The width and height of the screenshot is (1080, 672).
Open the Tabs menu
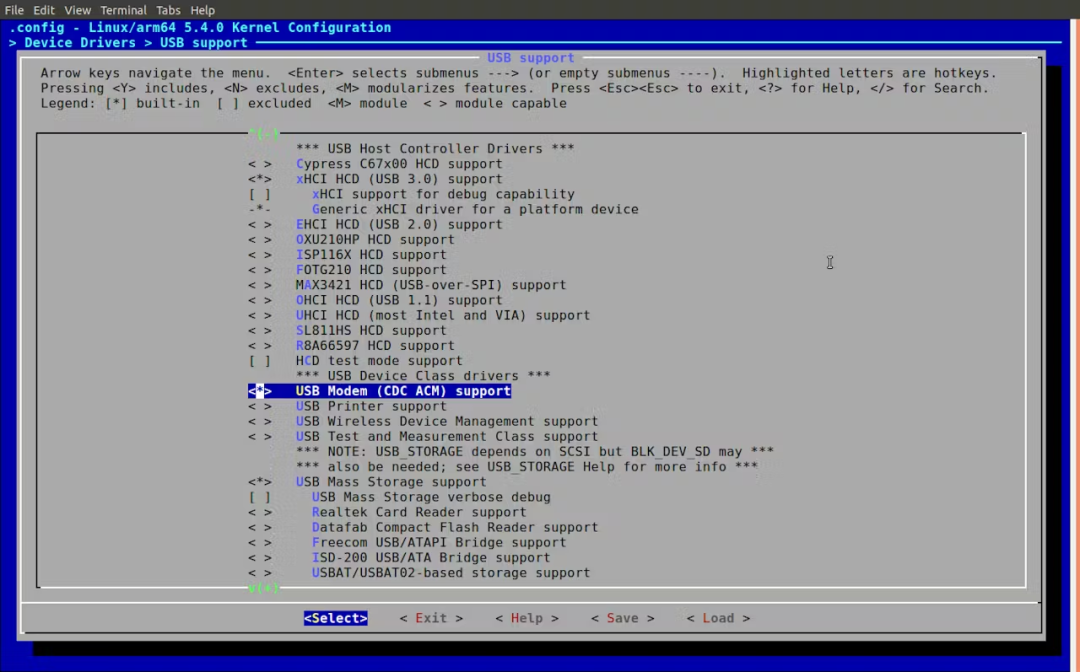click(167, 10)
